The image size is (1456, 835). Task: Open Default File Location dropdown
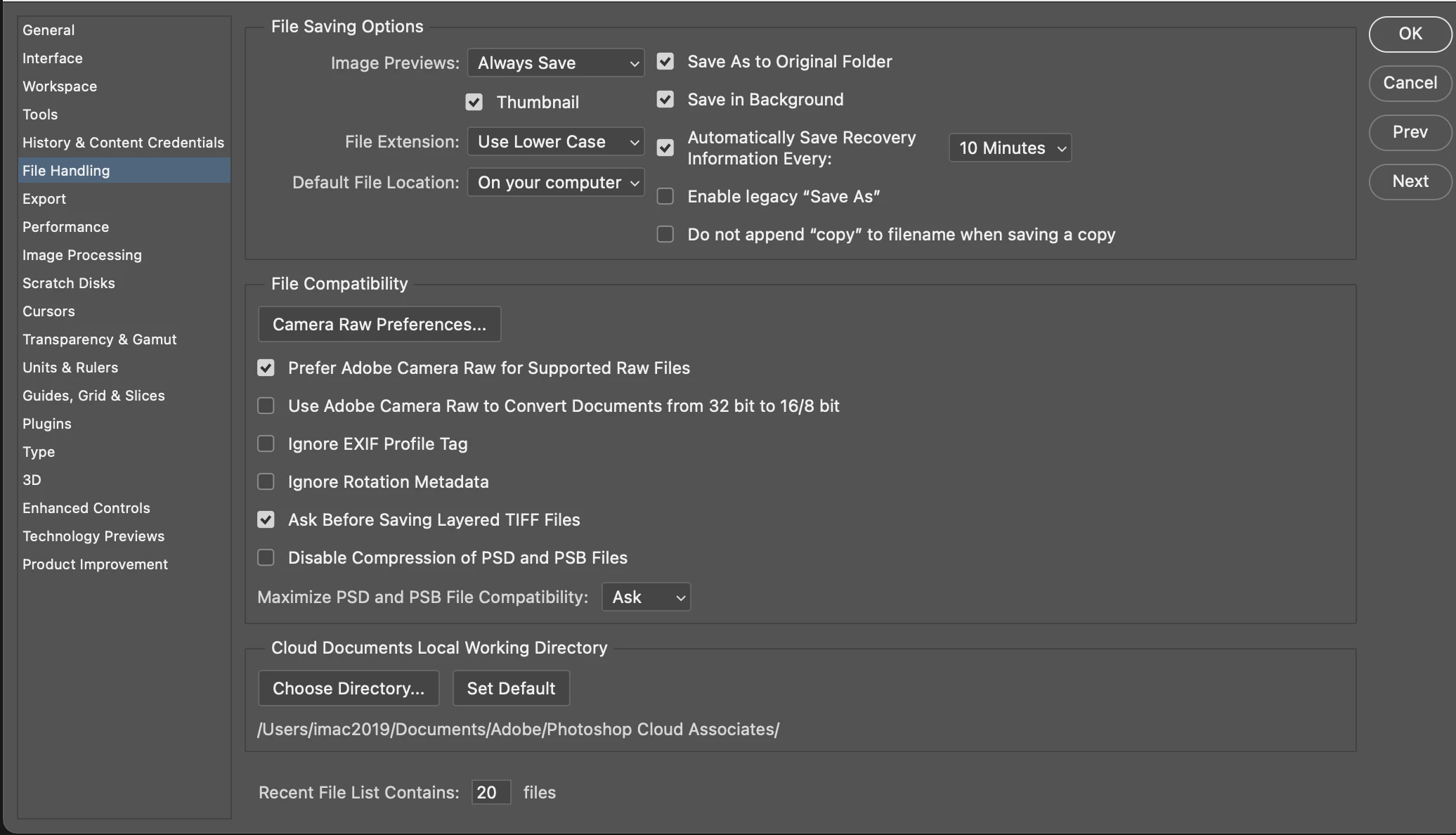pos(555,182)
